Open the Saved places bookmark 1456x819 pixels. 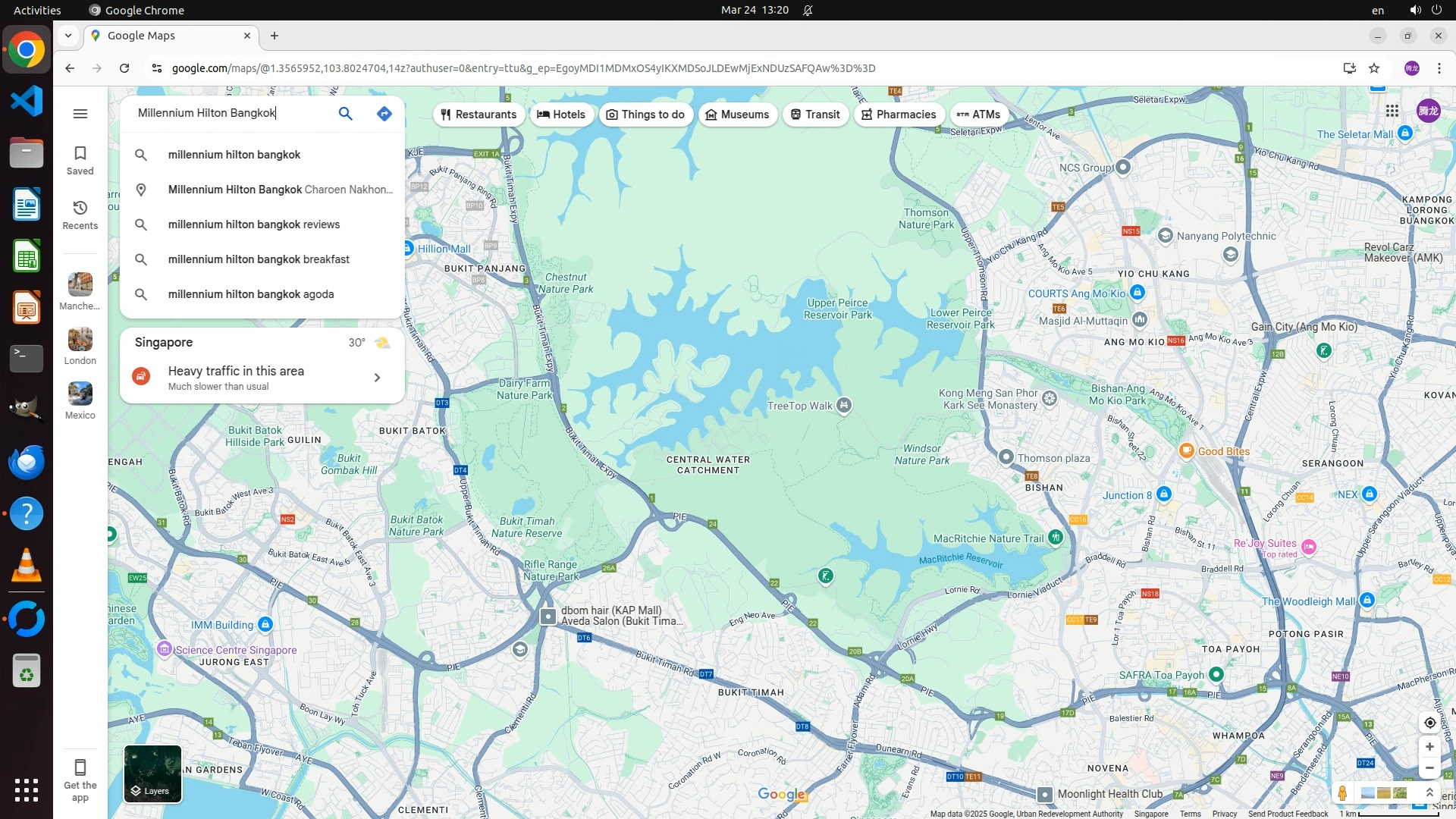(x=80, y=160)
